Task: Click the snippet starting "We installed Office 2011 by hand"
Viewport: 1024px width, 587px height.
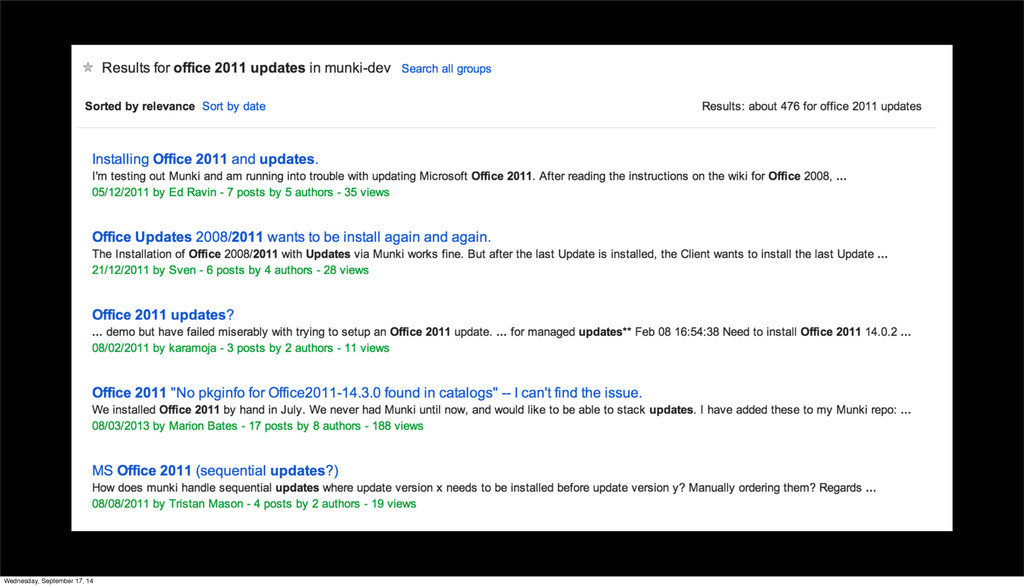Action: point(501,410)
